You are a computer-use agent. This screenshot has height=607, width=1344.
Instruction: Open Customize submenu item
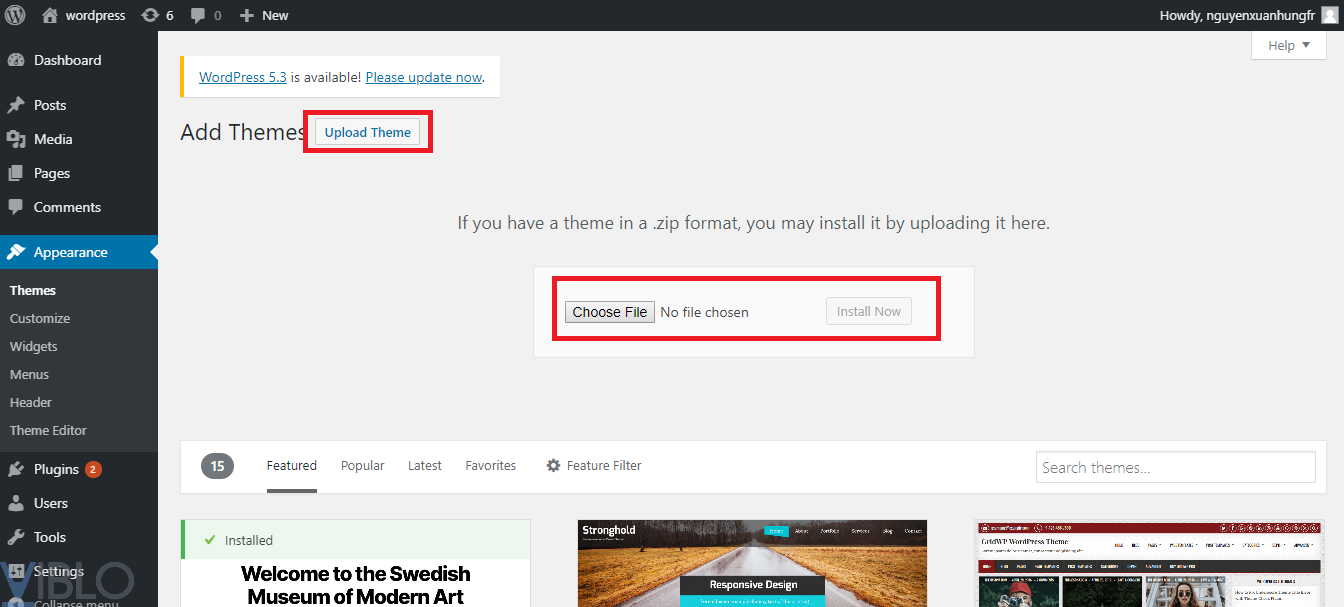tap(40, 318)
